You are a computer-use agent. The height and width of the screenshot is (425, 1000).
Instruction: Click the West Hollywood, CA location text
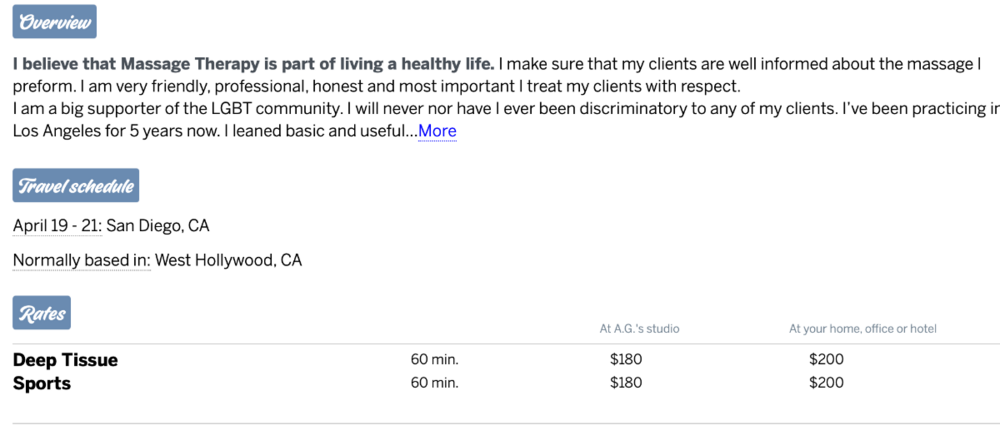228,261
